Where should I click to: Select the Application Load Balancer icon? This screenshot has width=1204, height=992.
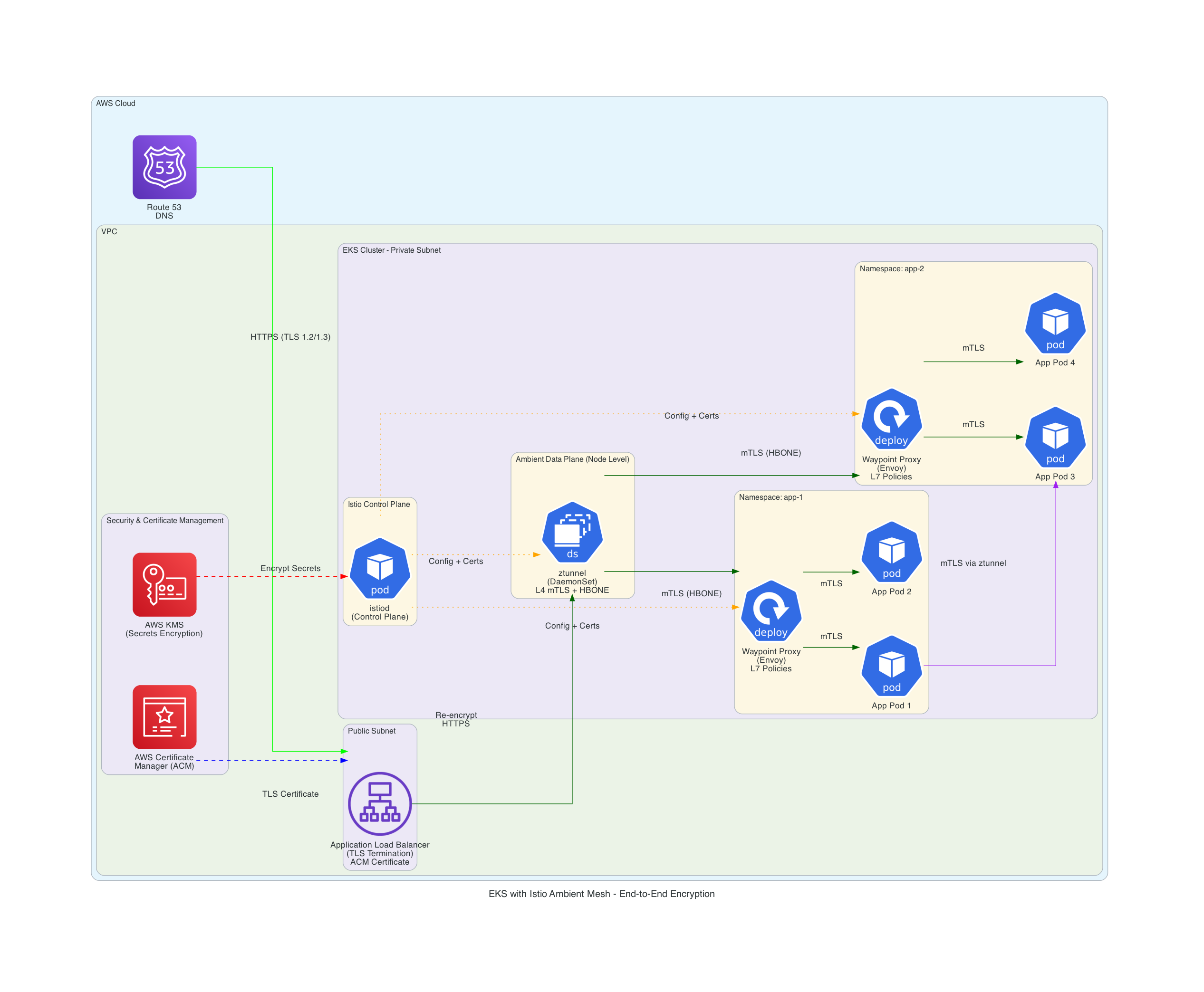pos(380,803)
